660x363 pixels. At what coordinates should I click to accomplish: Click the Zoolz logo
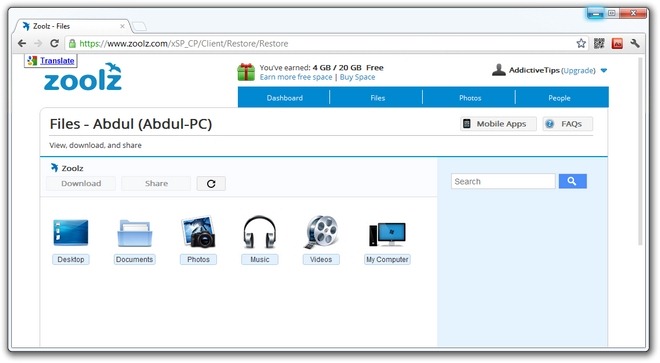click(83, 77)
